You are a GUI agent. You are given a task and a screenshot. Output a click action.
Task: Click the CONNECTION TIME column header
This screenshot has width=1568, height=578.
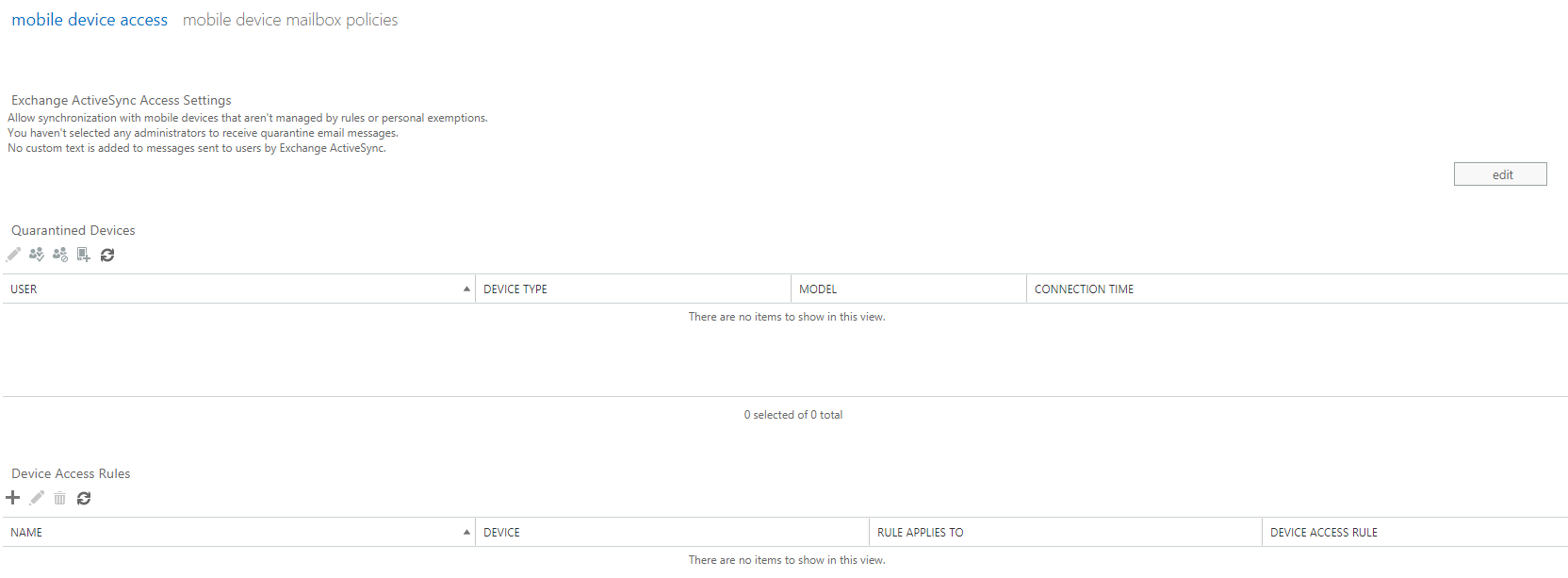click(1297, 289)
